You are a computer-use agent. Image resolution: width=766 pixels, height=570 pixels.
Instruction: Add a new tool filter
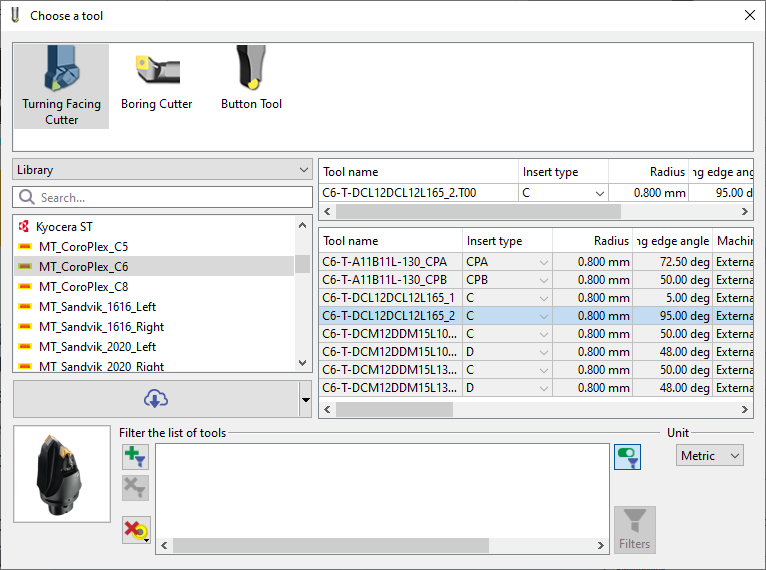point(135,457)
